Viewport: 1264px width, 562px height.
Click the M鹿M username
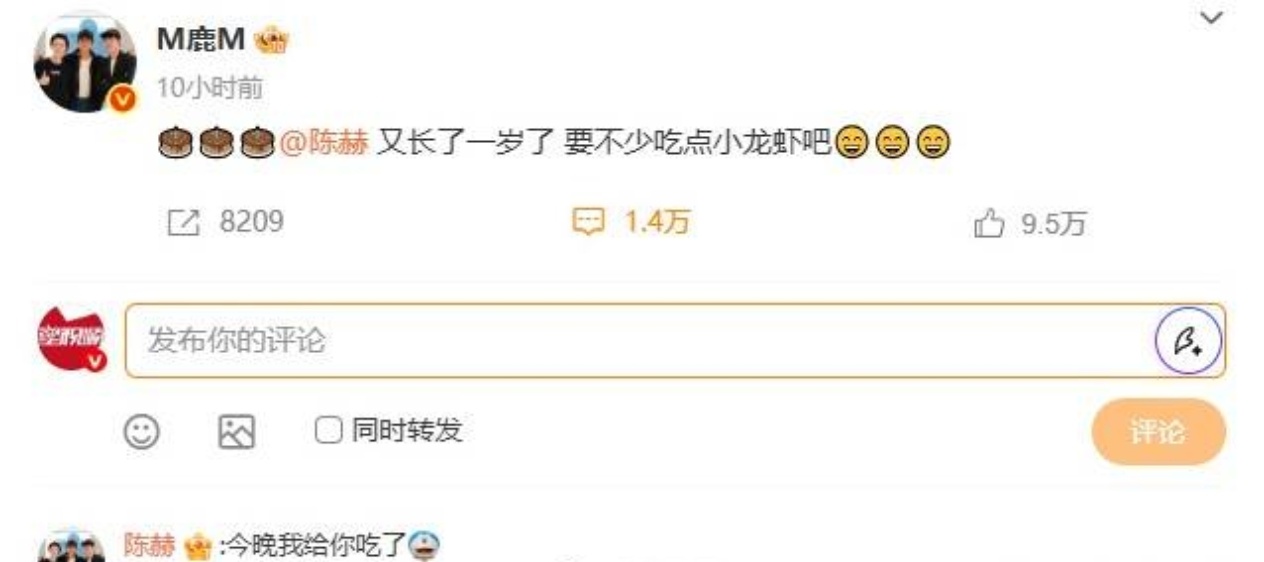point(201,40)
